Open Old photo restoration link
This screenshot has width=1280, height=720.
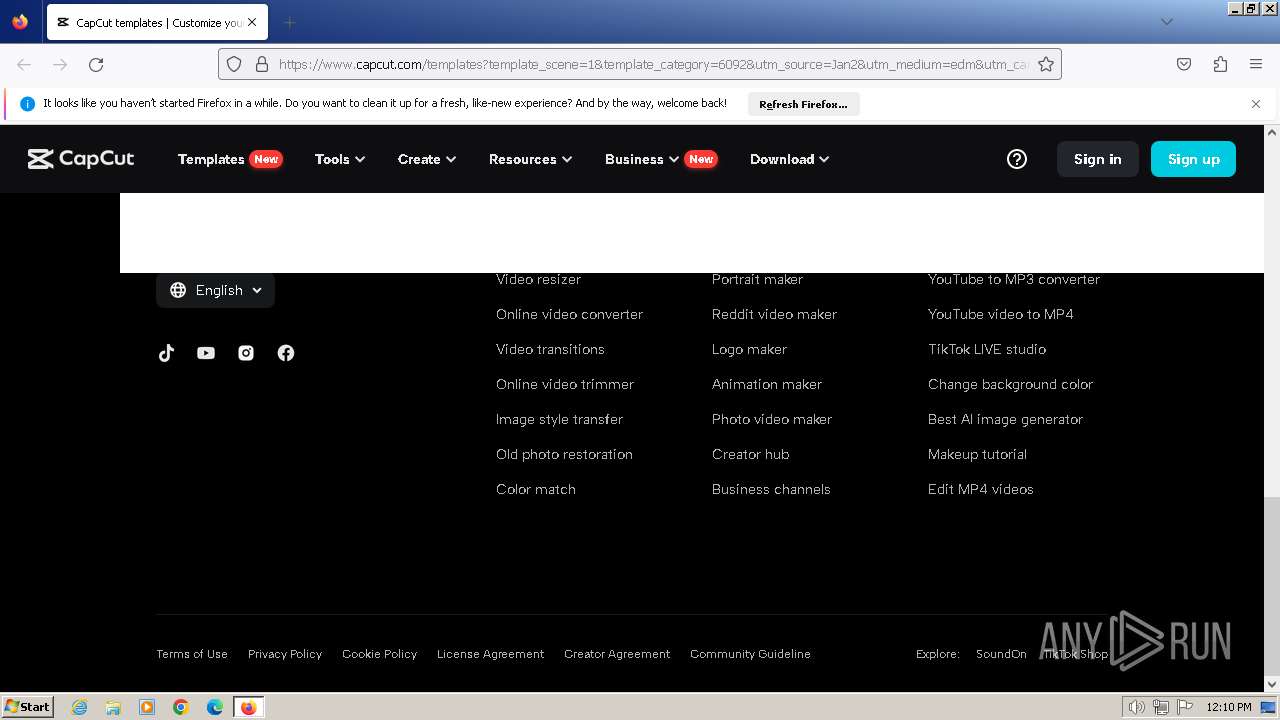coord(564,454)
